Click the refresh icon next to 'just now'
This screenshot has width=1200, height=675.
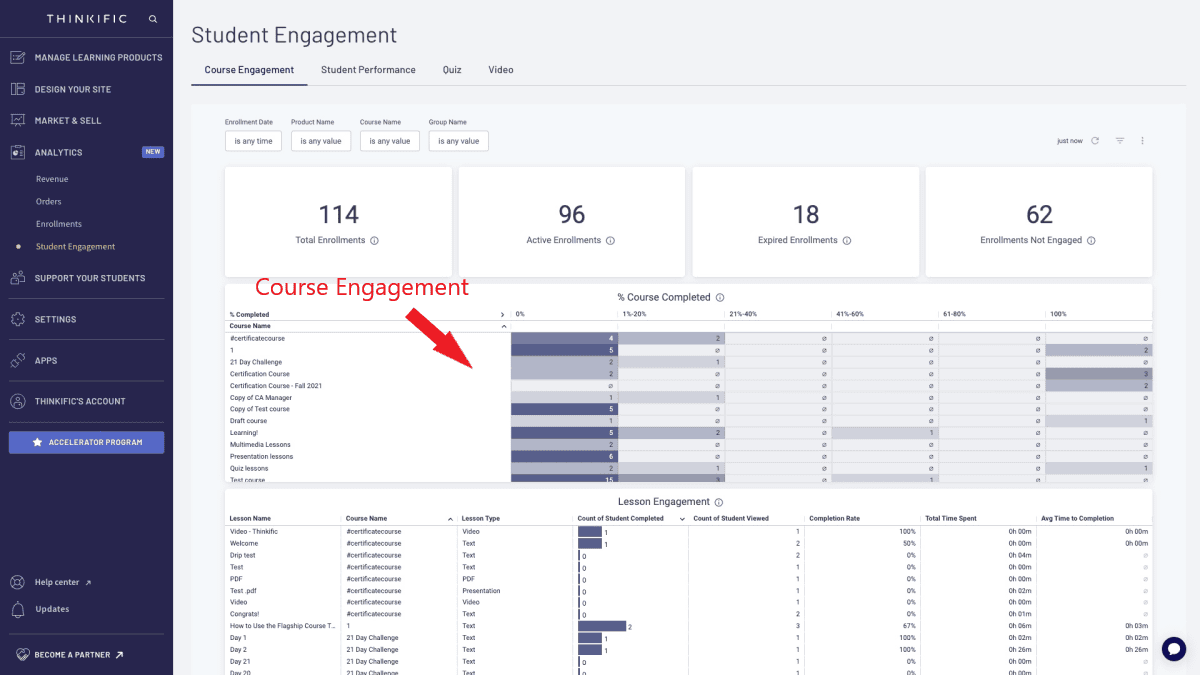click(x=1095, y=141)
